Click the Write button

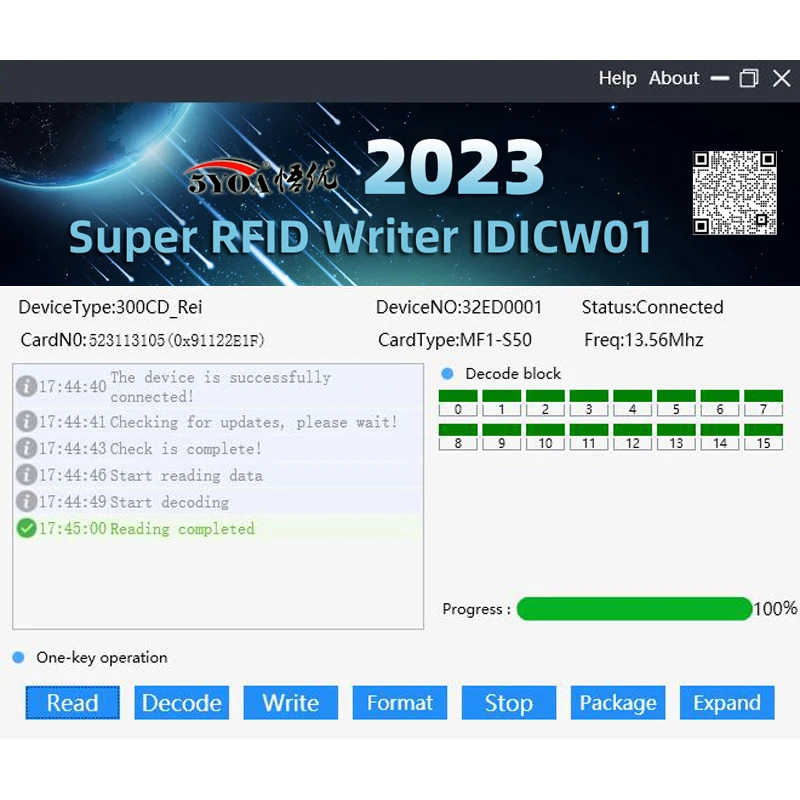(290, 703)
